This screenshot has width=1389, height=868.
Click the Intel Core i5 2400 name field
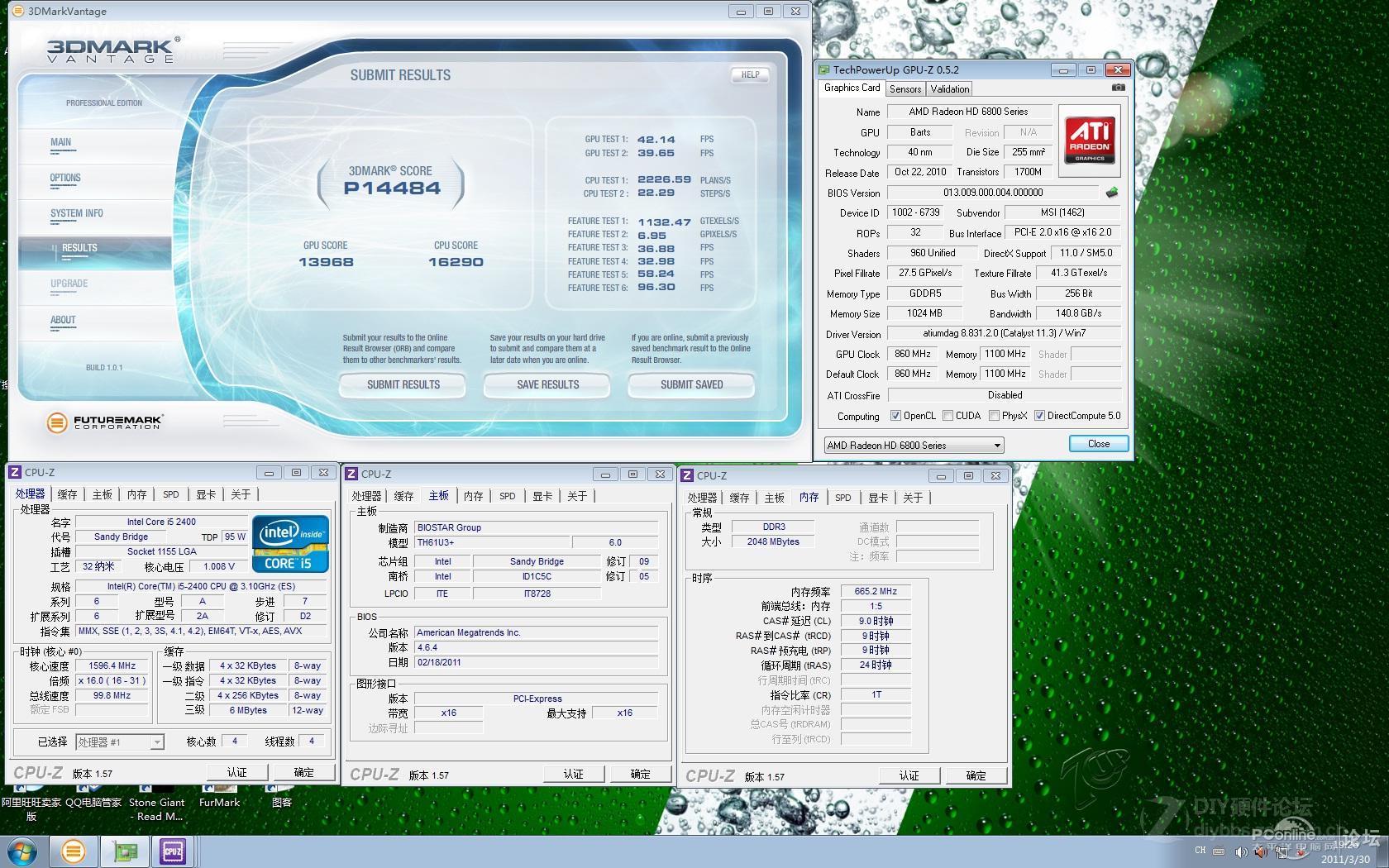pos(161,522)
